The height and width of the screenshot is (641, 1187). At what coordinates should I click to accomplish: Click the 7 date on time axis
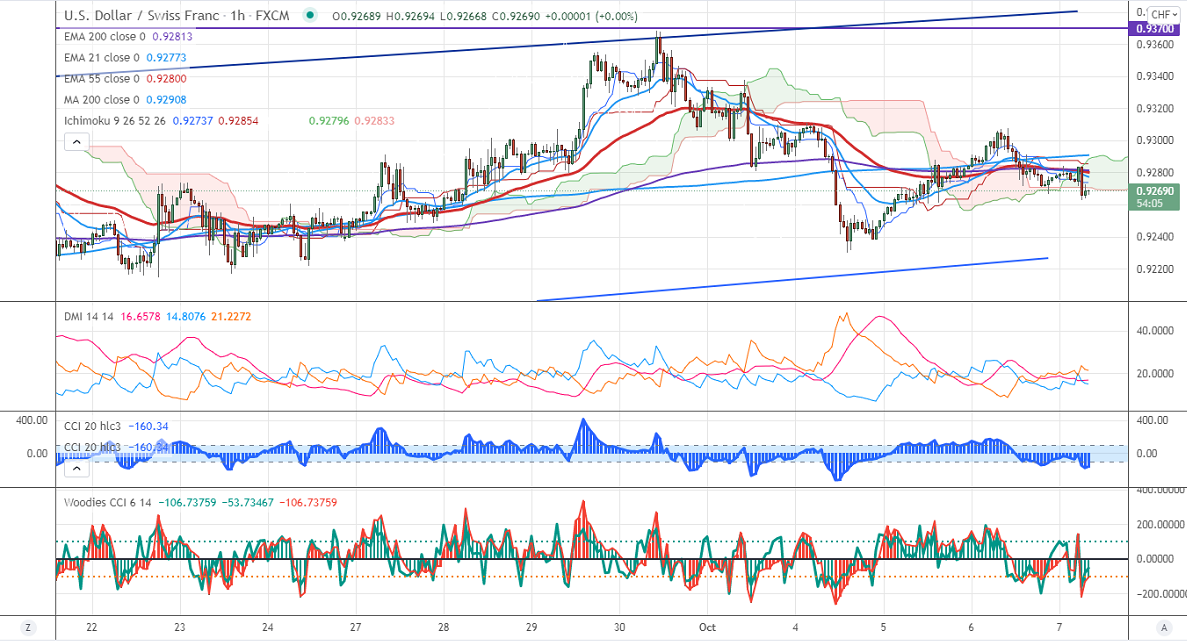click(x=1059, y=627)
